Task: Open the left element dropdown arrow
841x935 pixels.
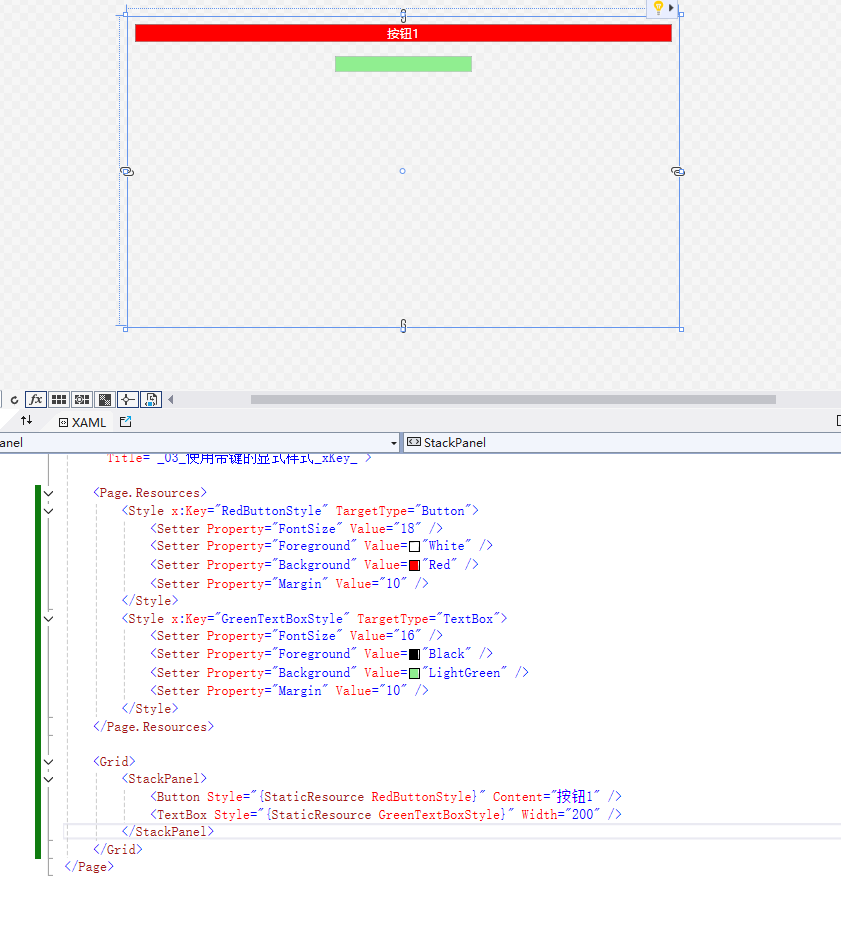Action: point(394,443)
